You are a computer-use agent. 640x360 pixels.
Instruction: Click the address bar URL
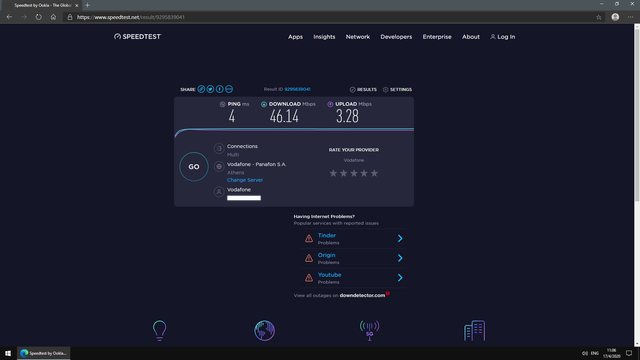coord(131,17)
